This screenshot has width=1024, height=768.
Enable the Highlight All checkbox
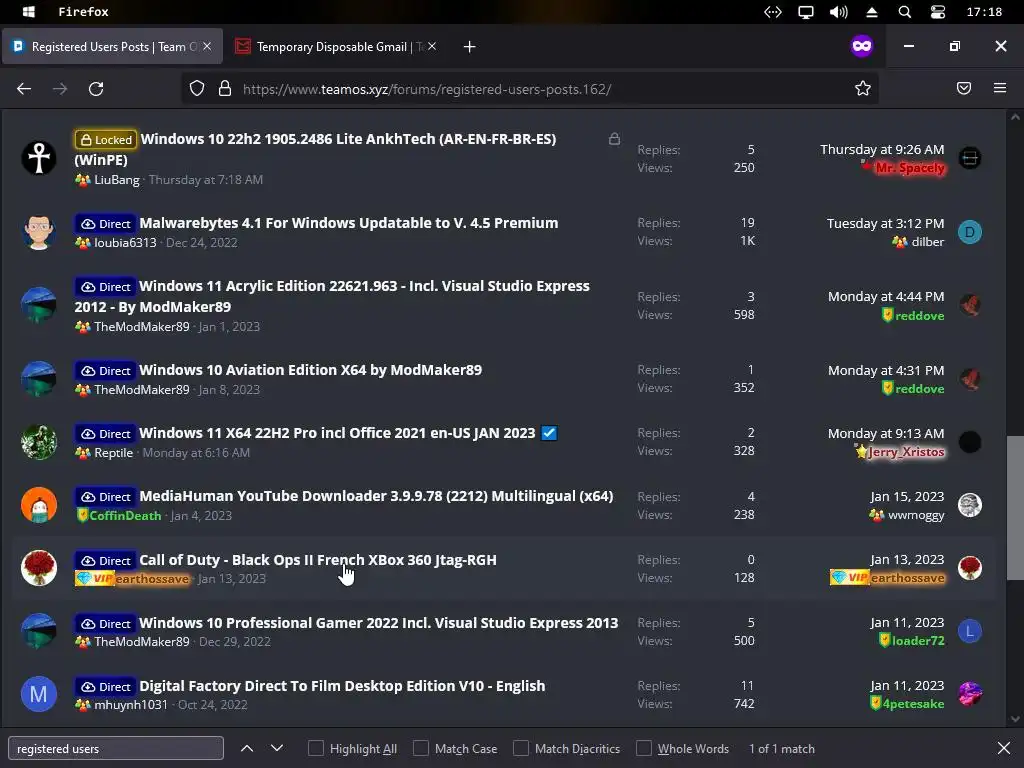coord(315,748)
